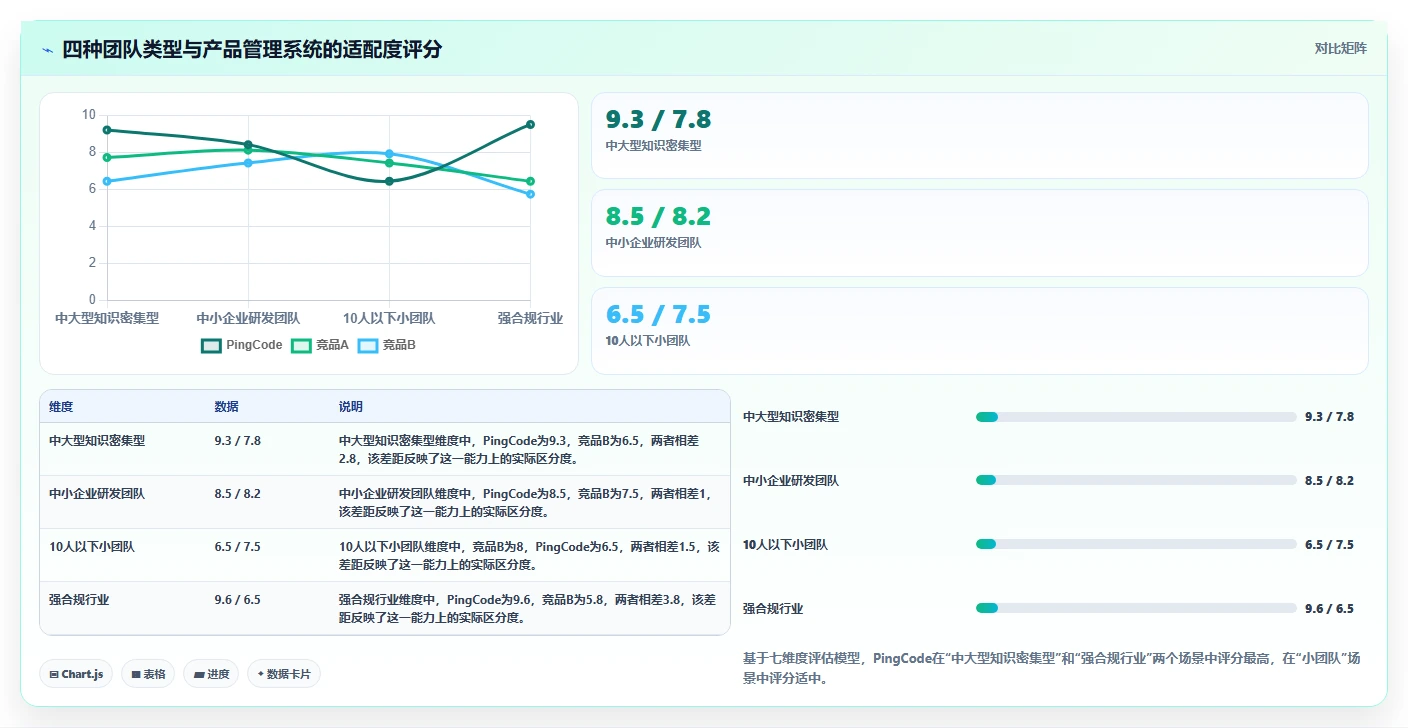Click the 基于七维度评估模型 summary paragraph
The image size is (1408, 728).
point(1051,668)
